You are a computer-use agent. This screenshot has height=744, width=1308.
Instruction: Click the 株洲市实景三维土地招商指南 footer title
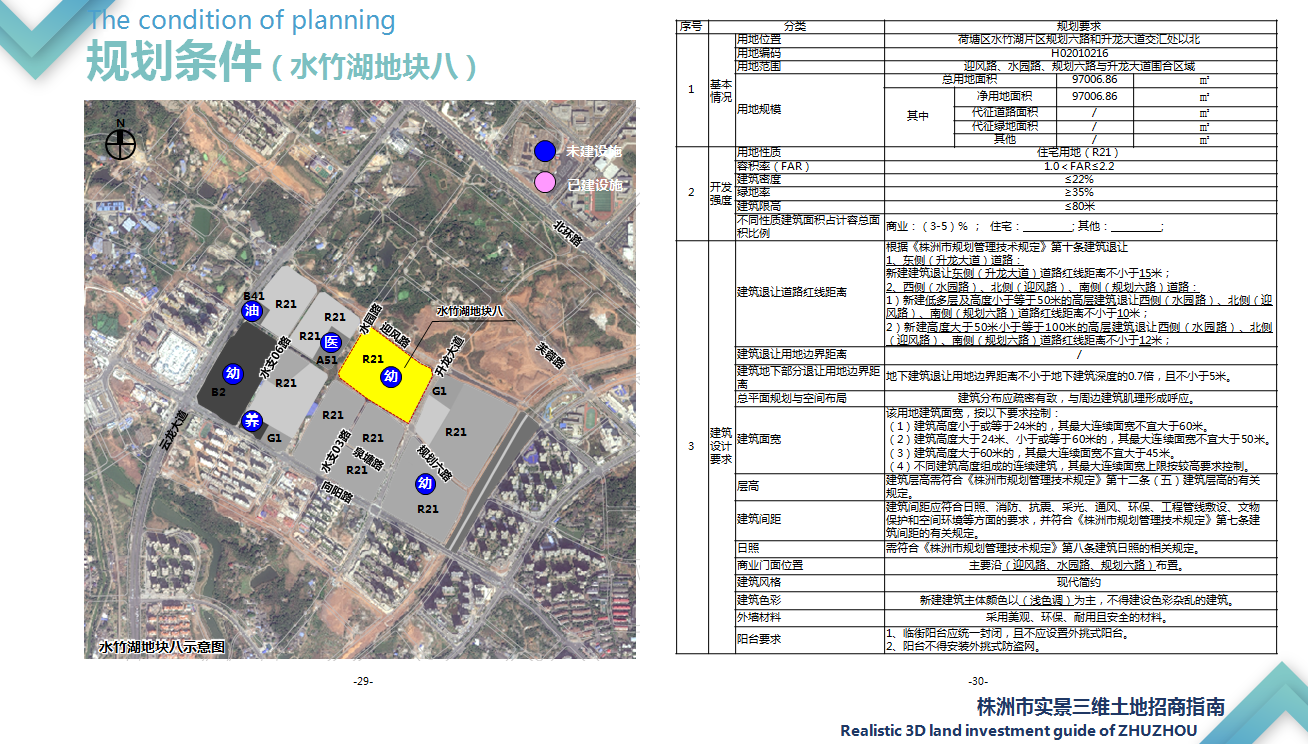tap(1100, 706)
